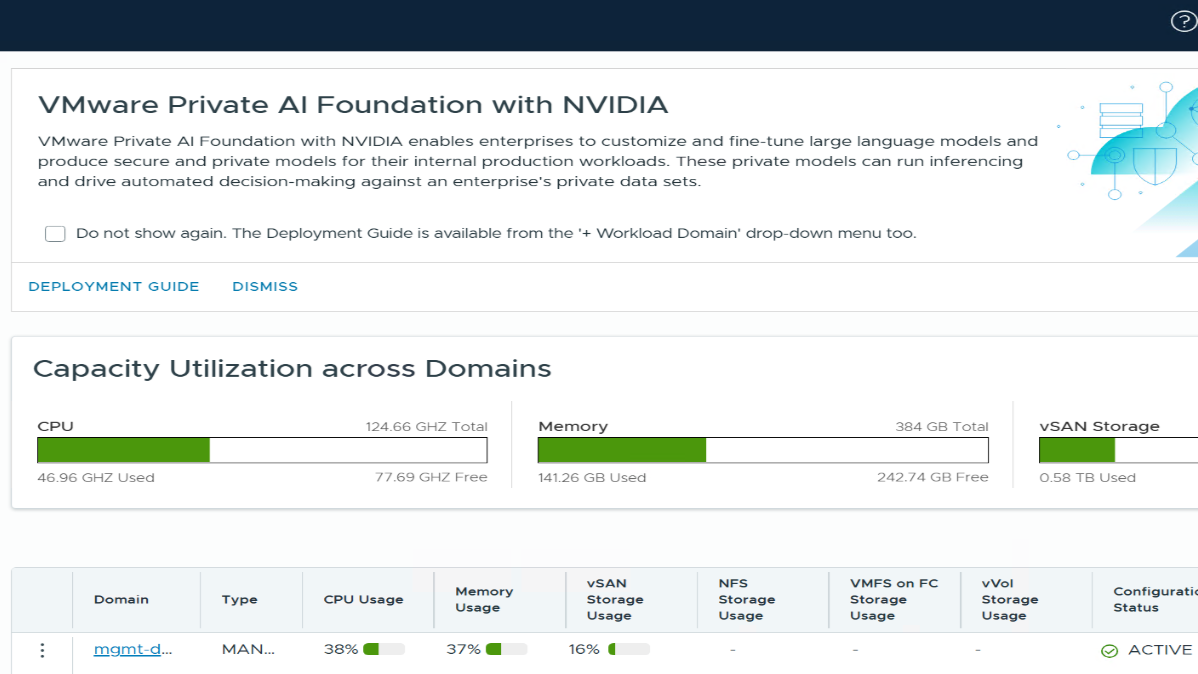Sort table by Type column header

pos(240,600)
